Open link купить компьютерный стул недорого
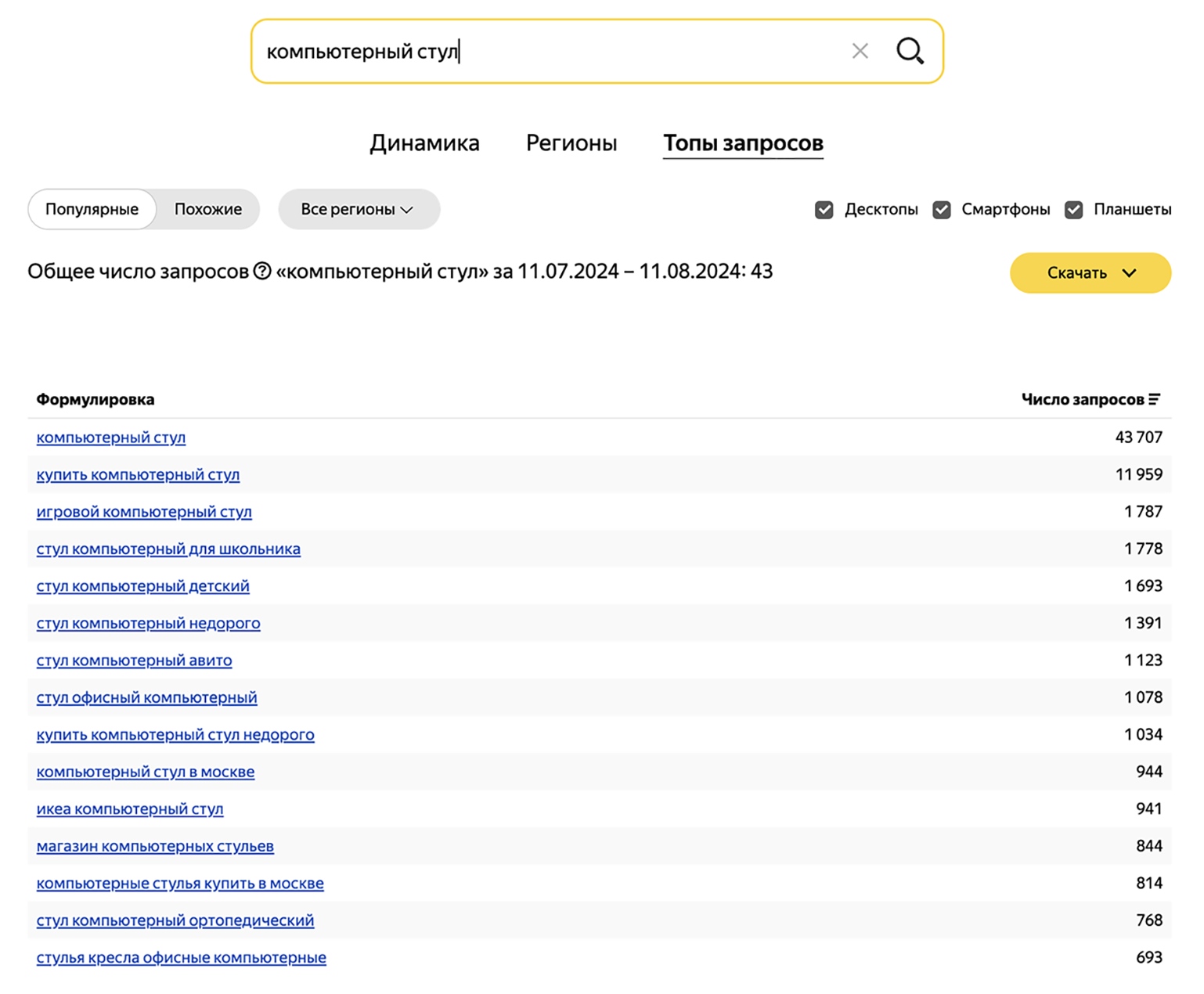The width and height of the screenshot is (1204, 994). 175,735
